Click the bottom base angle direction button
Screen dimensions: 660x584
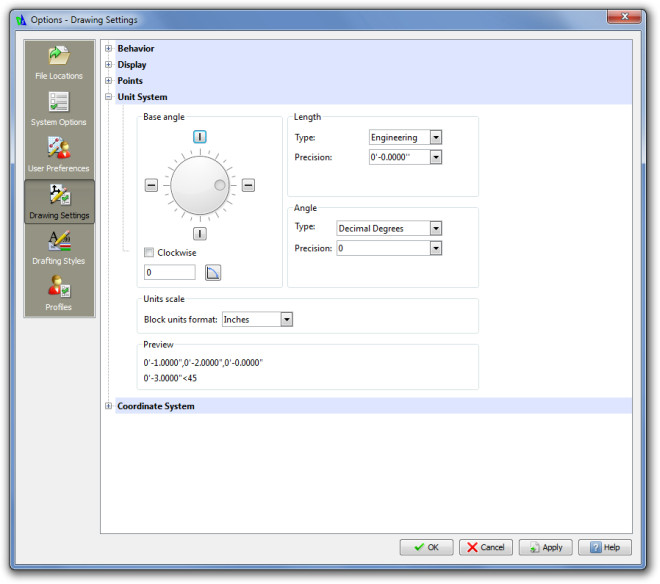click(x=200, y=233)
